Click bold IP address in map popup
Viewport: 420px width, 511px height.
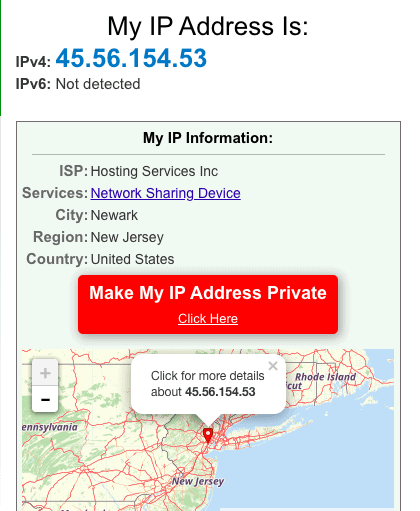tap(220, 392)
